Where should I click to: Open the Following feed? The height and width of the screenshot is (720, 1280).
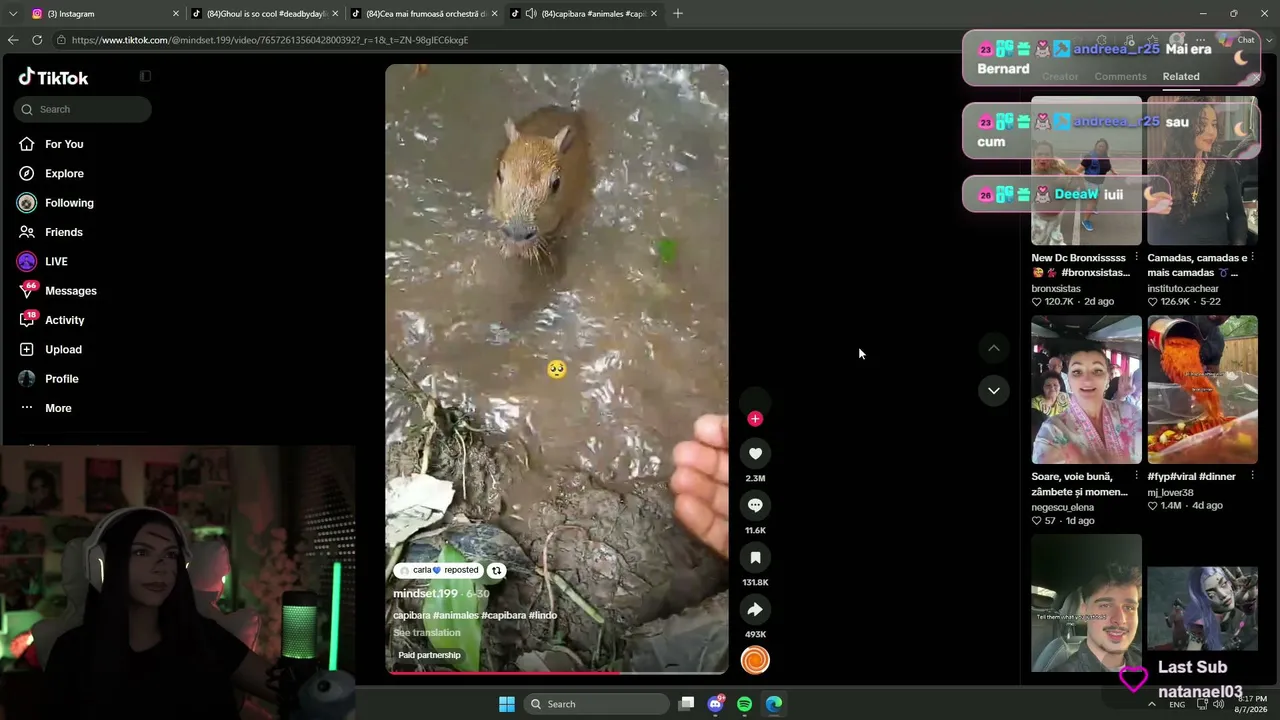69,203
